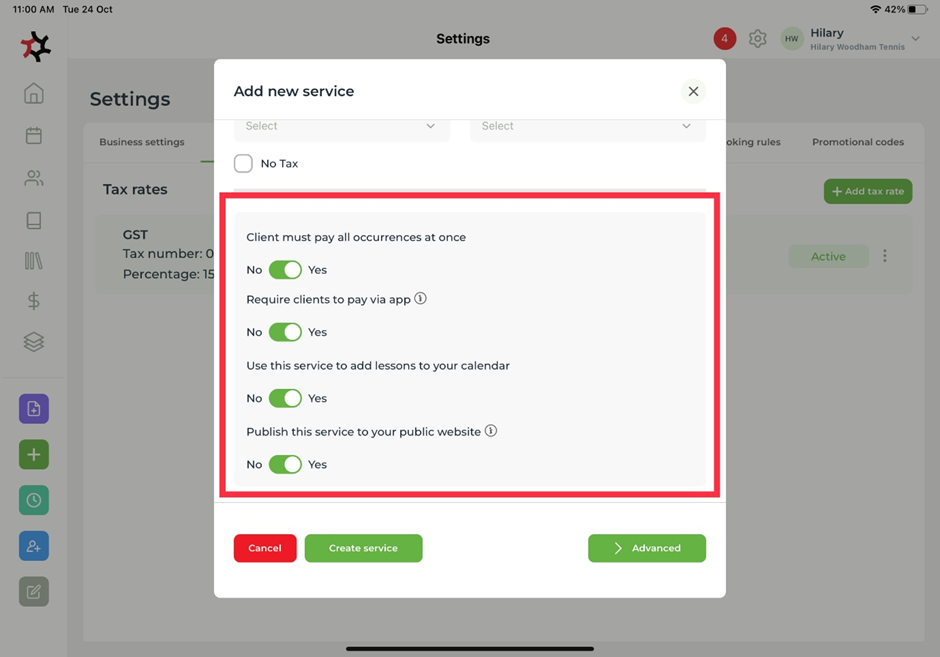Click the Create service button
This screenshot has width=940, height=657.
point(363,548)
